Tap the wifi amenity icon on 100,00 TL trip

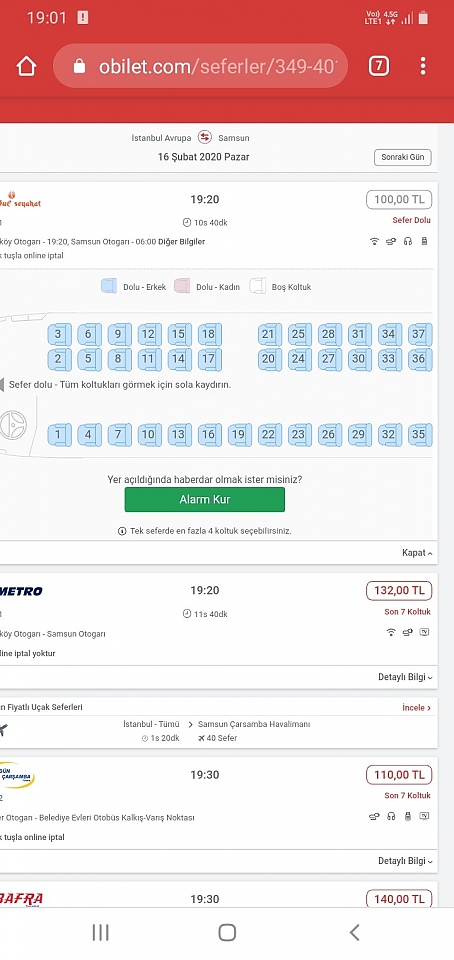pos(374,242)
